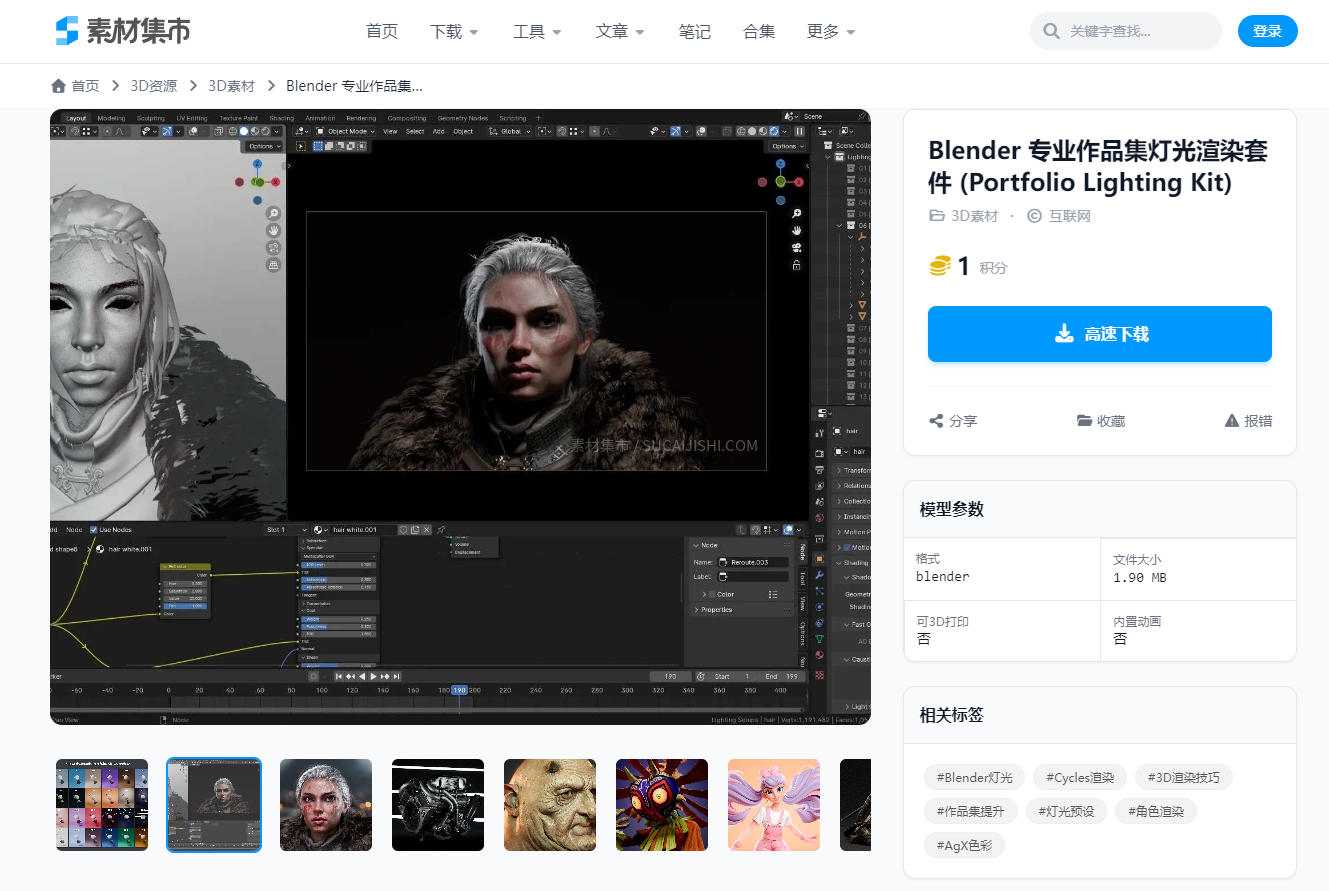Click the 高速下载 download button
This screenshot has height=891, width=1329.
click(1099, 334)
